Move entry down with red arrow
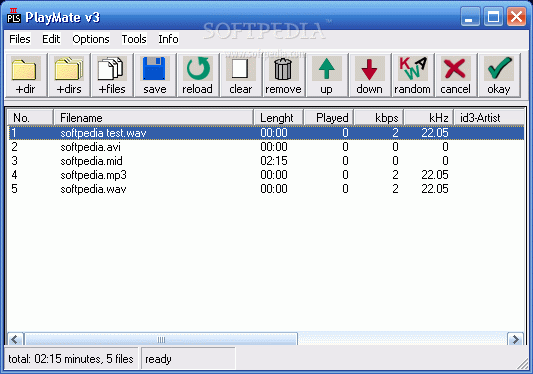Image resolution: width=533 pixels, height=374 pixels. (x=369, y=75)
